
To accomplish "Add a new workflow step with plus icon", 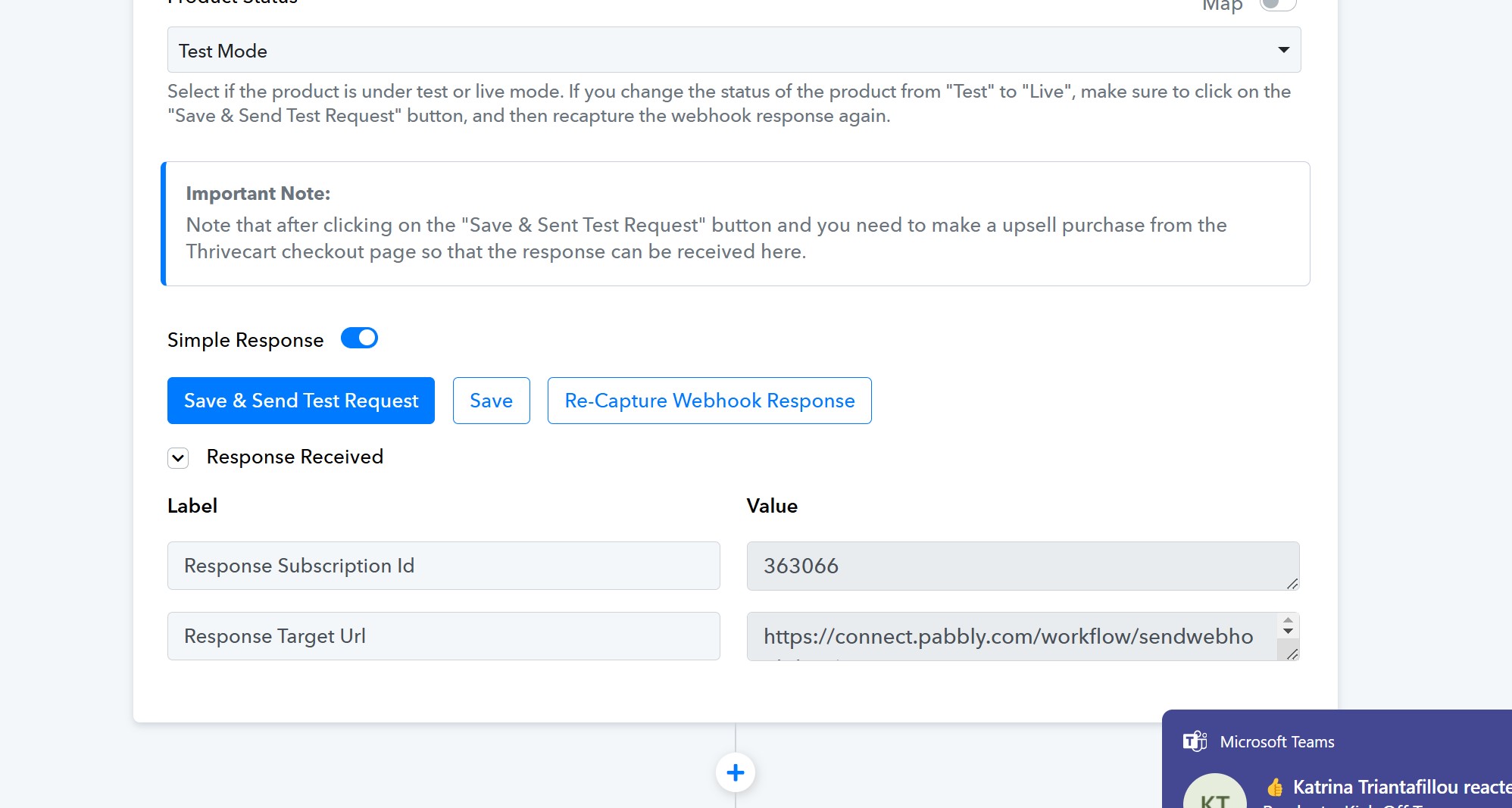I will 735,772.
